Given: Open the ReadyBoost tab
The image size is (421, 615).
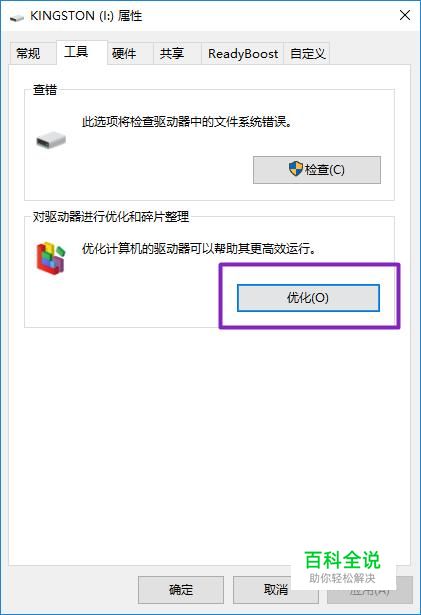Looking at the screenshot, I should [243, 53].
